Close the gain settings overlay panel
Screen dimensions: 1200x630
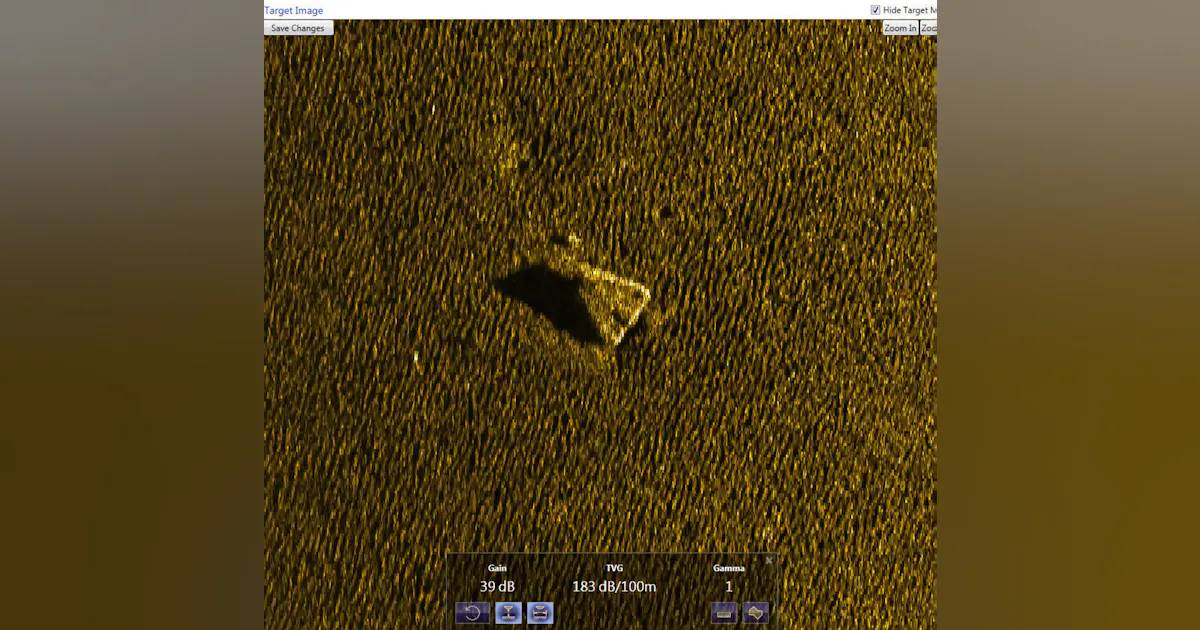point(769,560)
